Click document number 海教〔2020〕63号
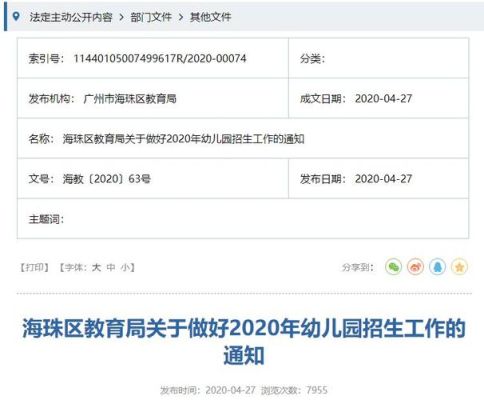Viewport: 484px width, 400px height. point(107,179)
